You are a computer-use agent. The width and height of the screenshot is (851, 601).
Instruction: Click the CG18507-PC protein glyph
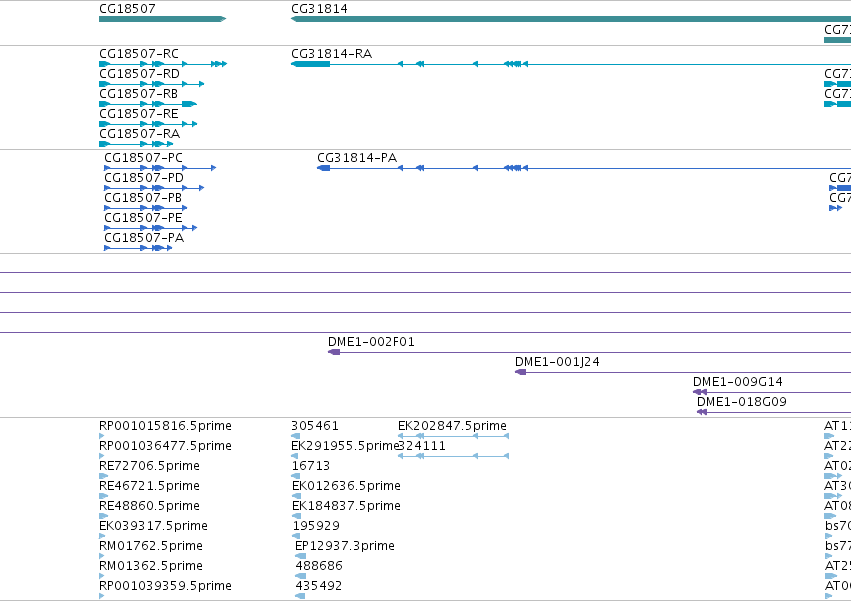click(x=160, y=168)
